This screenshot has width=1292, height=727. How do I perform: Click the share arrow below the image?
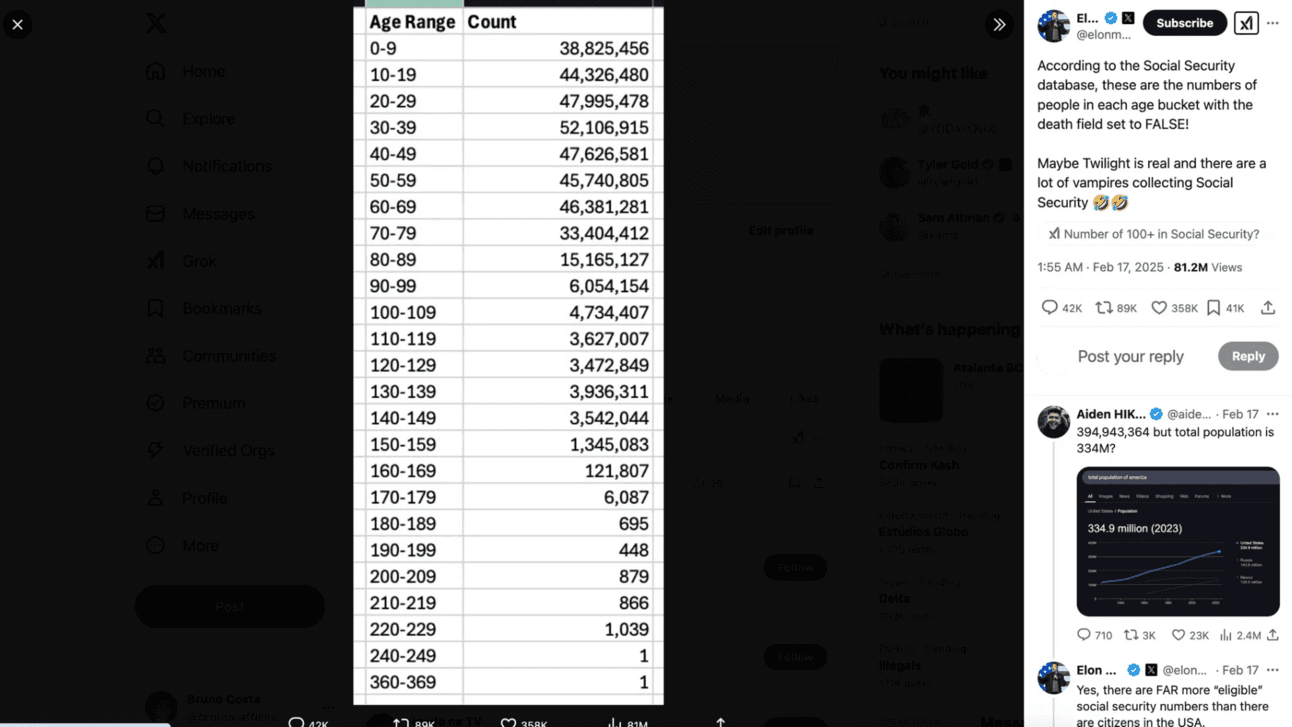click(x=720, y=721)
